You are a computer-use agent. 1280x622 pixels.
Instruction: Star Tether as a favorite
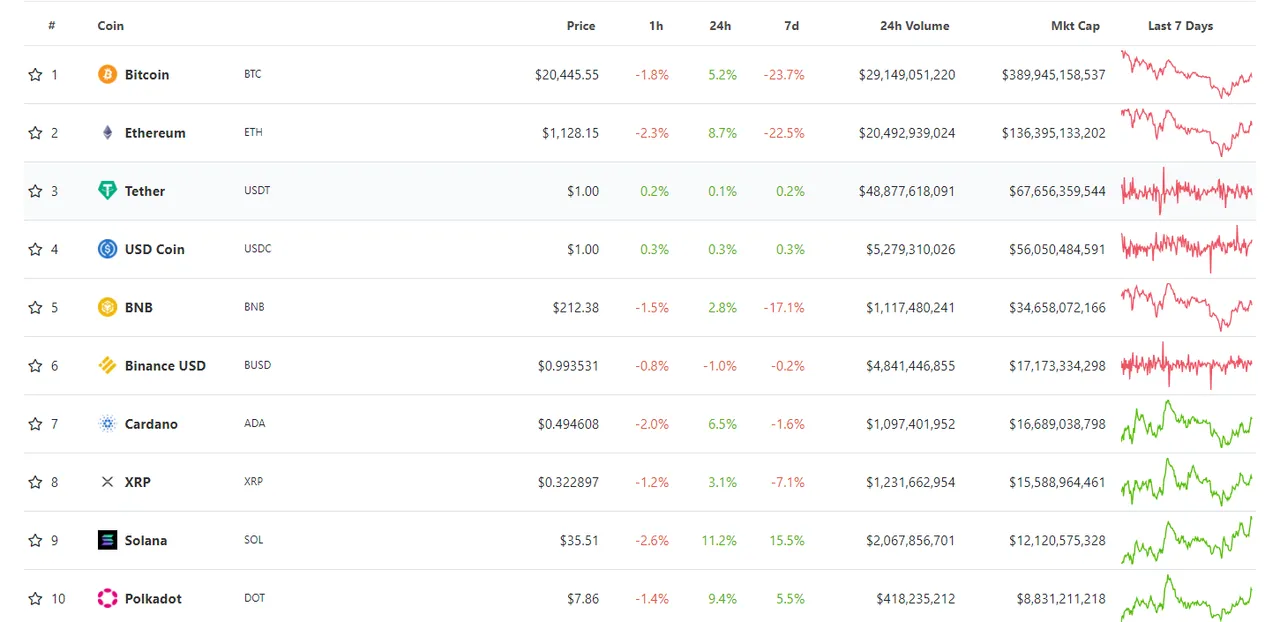click(x=35, y=190)
